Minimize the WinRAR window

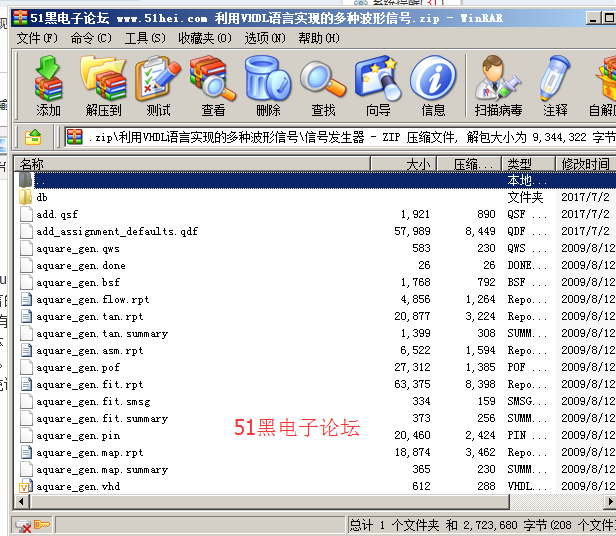[593, 18]
